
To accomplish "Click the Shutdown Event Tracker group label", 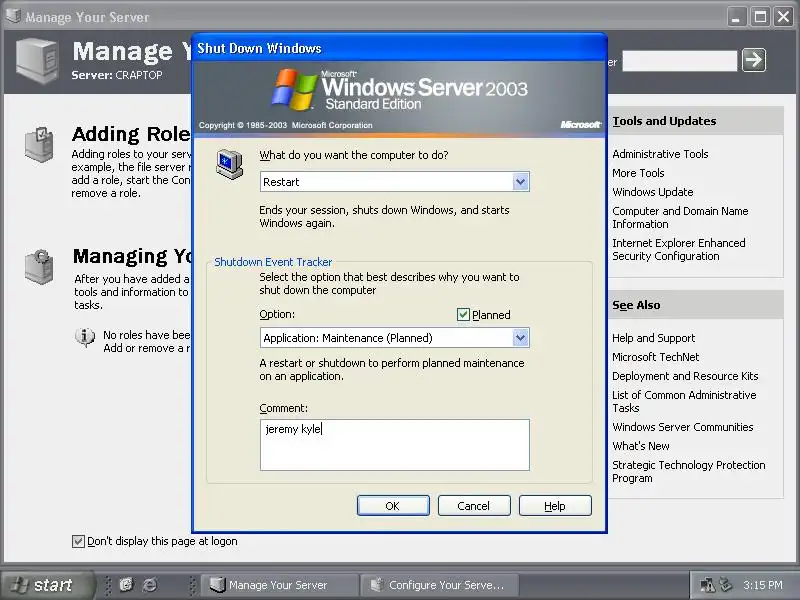I will point(273,262).
